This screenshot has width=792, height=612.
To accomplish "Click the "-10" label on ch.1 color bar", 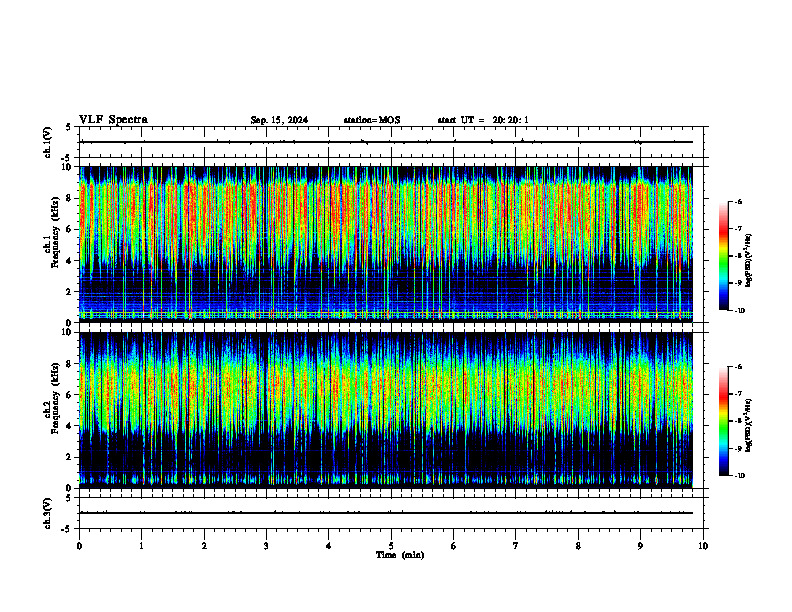I will tap(739, 310).
